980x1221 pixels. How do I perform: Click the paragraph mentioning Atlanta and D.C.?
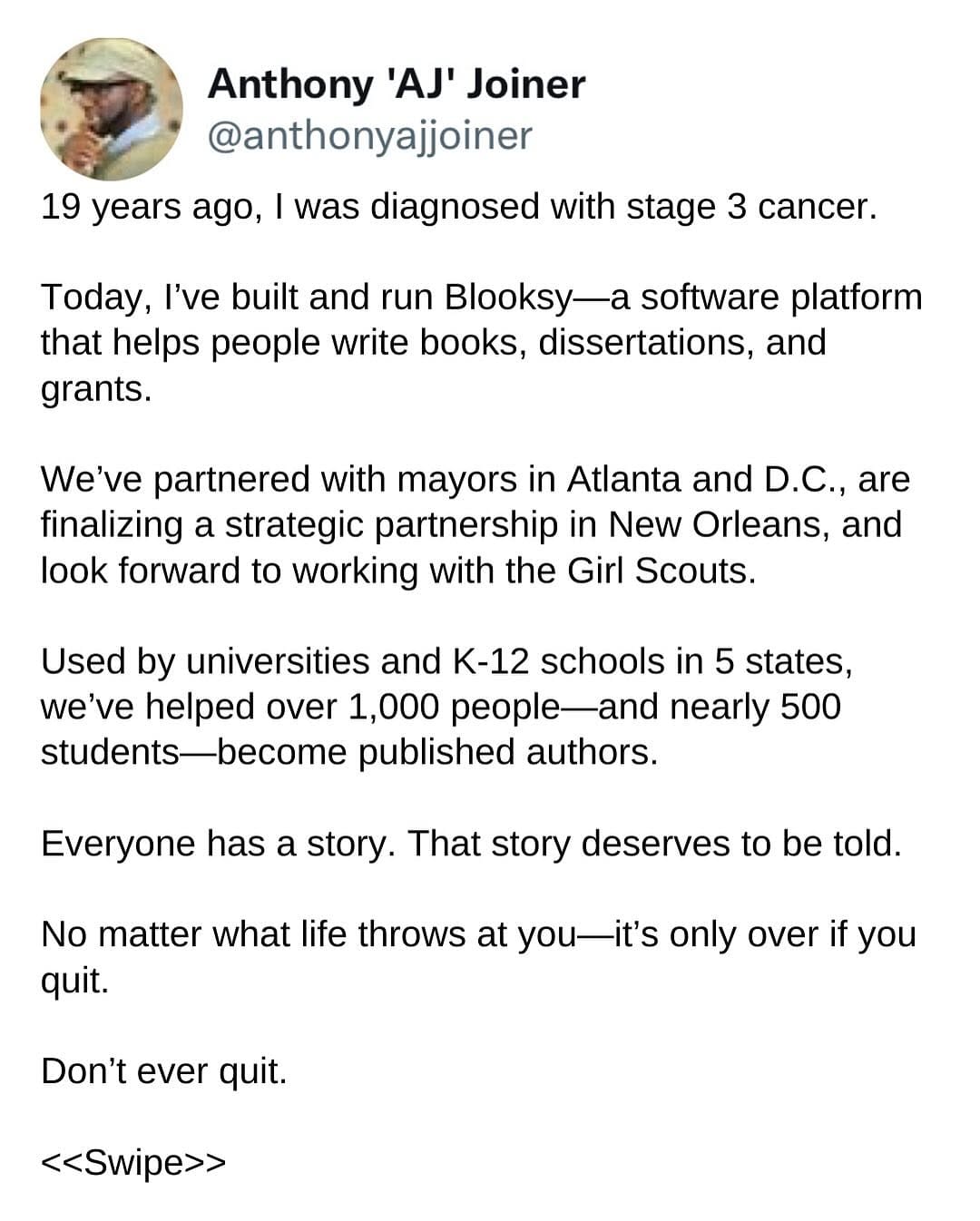475,525
